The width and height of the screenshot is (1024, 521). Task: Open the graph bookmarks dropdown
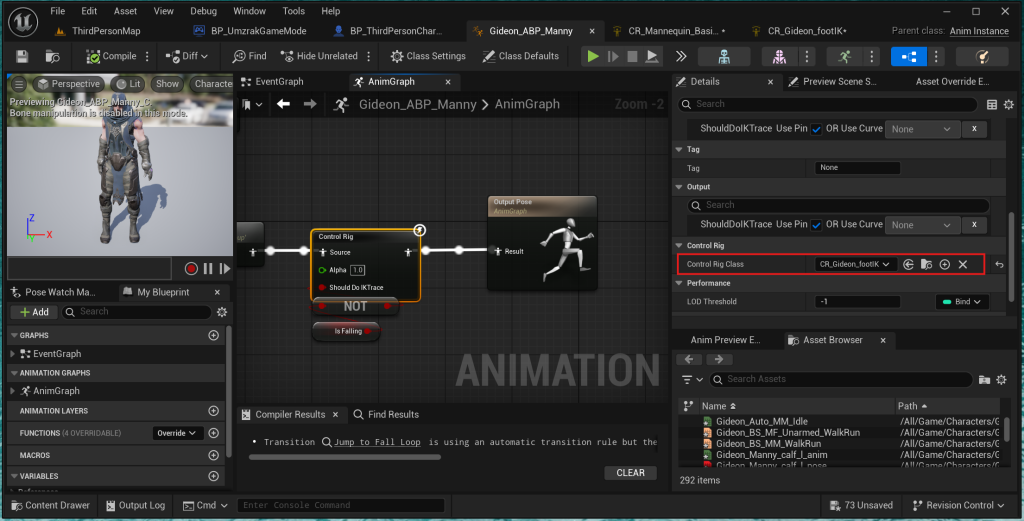tap(252, 104)
